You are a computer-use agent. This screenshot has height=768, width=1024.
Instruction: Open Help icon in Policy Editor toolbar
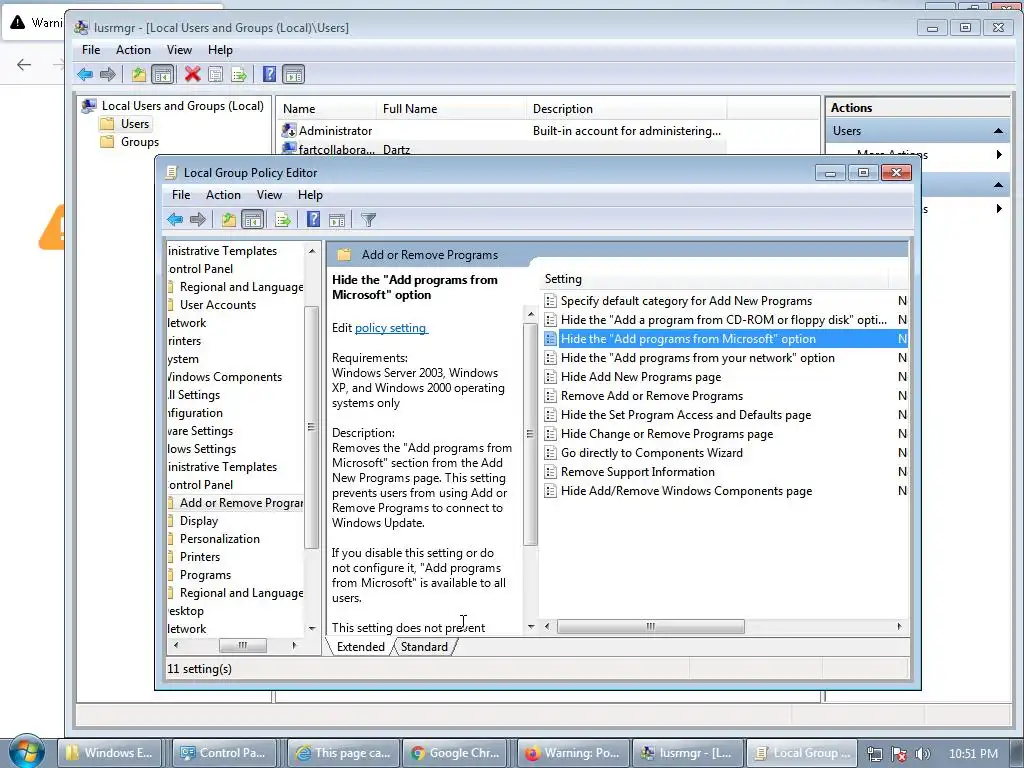pos(313,220)
